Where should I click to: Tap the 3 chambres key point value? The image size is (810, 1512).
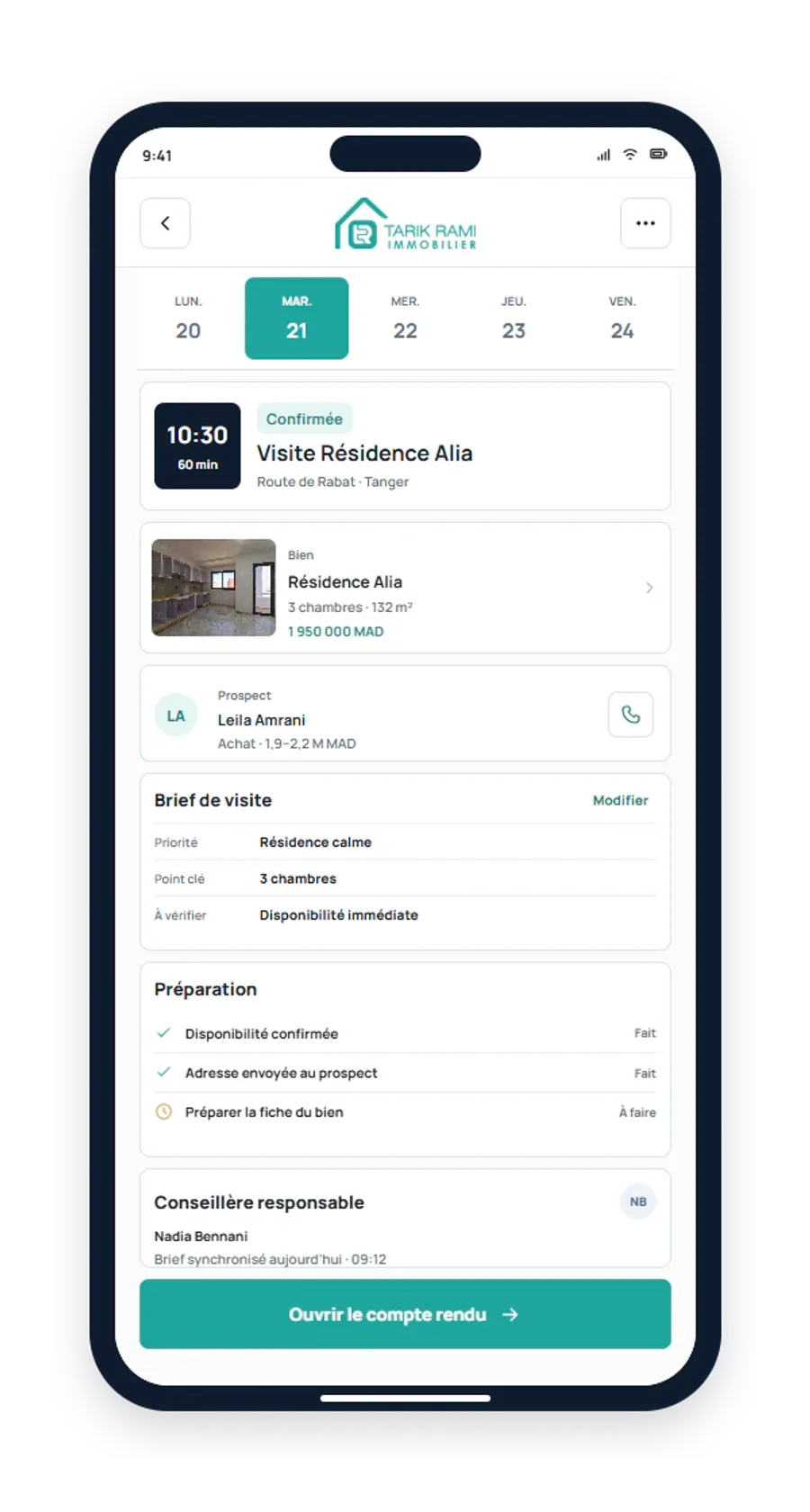(x=298, y=878)
